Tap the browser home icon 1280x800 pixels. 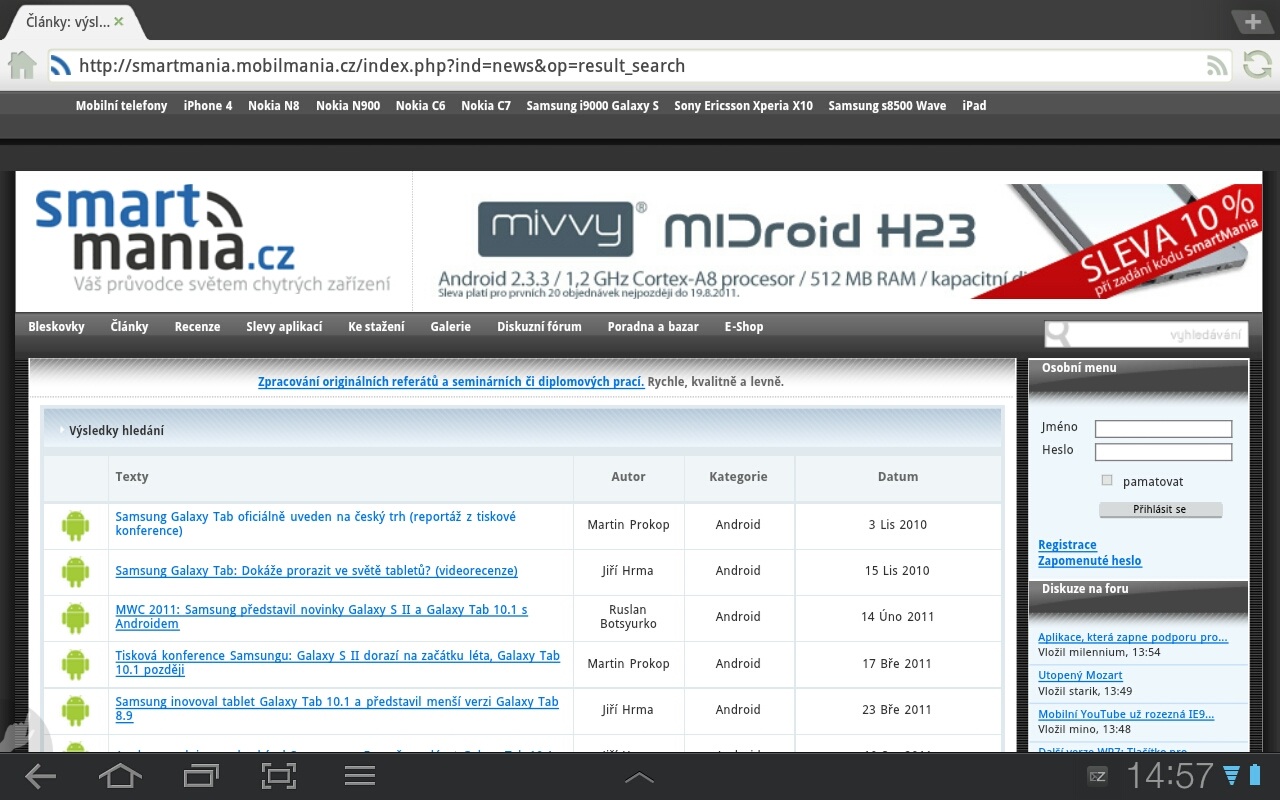tap(22, 65)
